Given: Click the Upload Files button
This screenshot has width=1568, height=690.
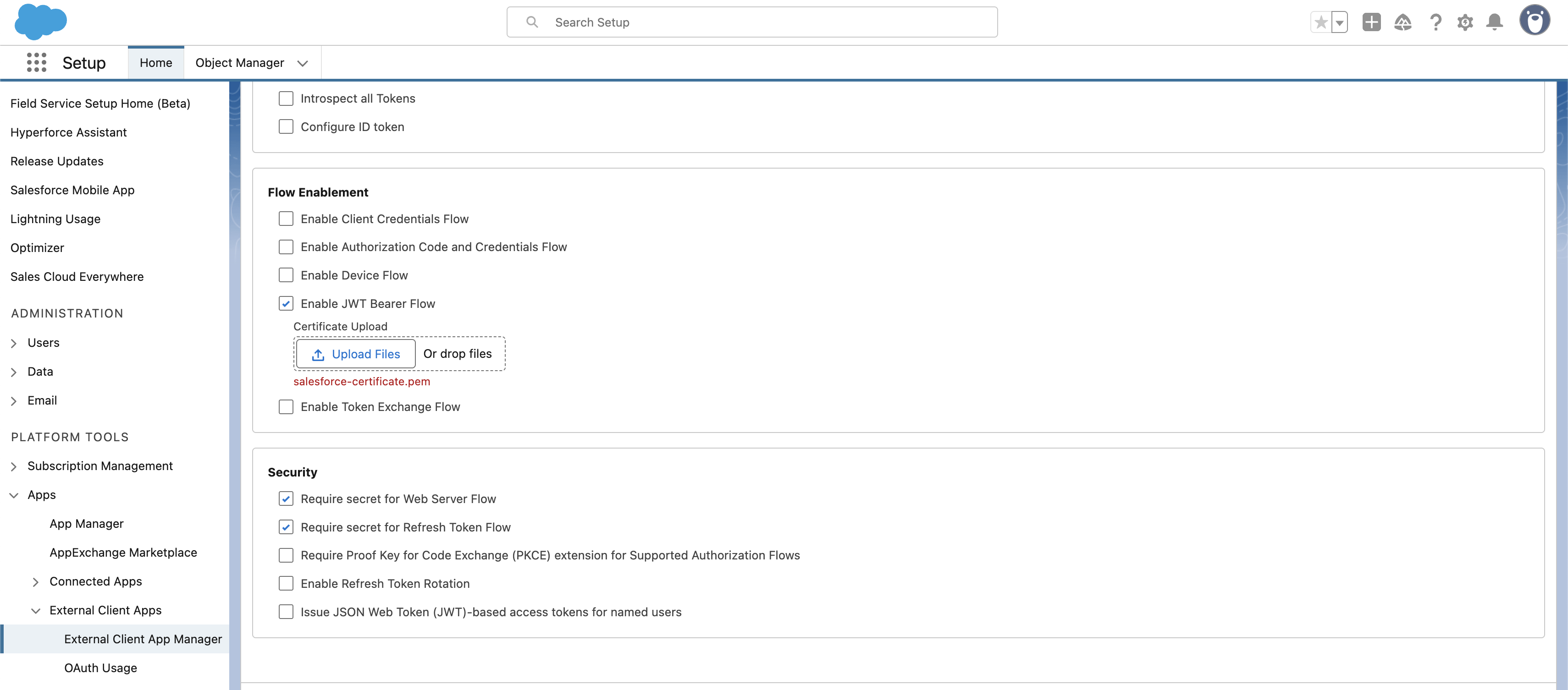Looking at the screenshot, I should 355,354.
